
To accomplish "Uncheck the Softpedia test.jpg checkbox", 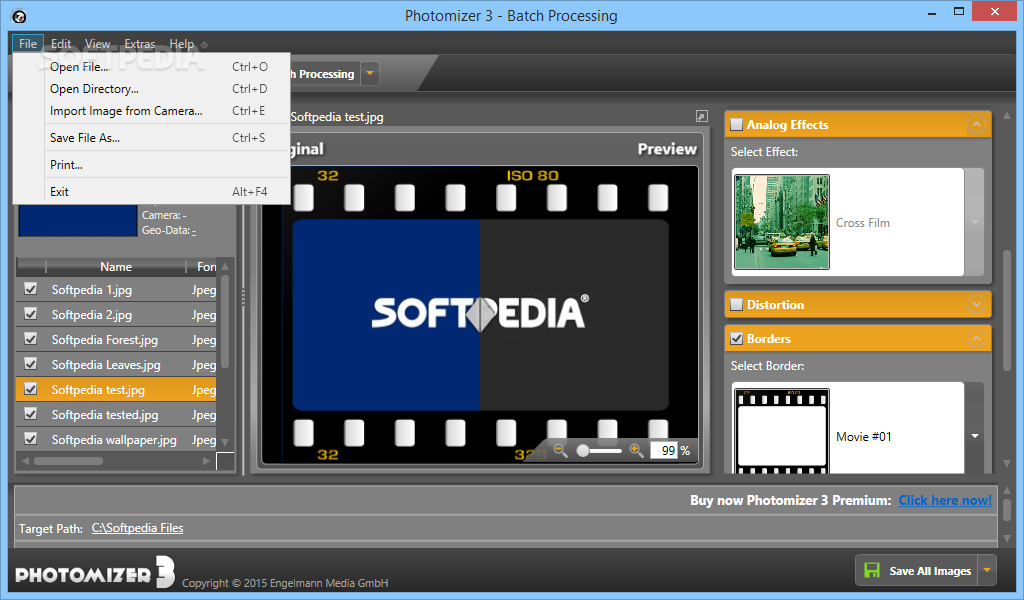I will coord(31,388).
